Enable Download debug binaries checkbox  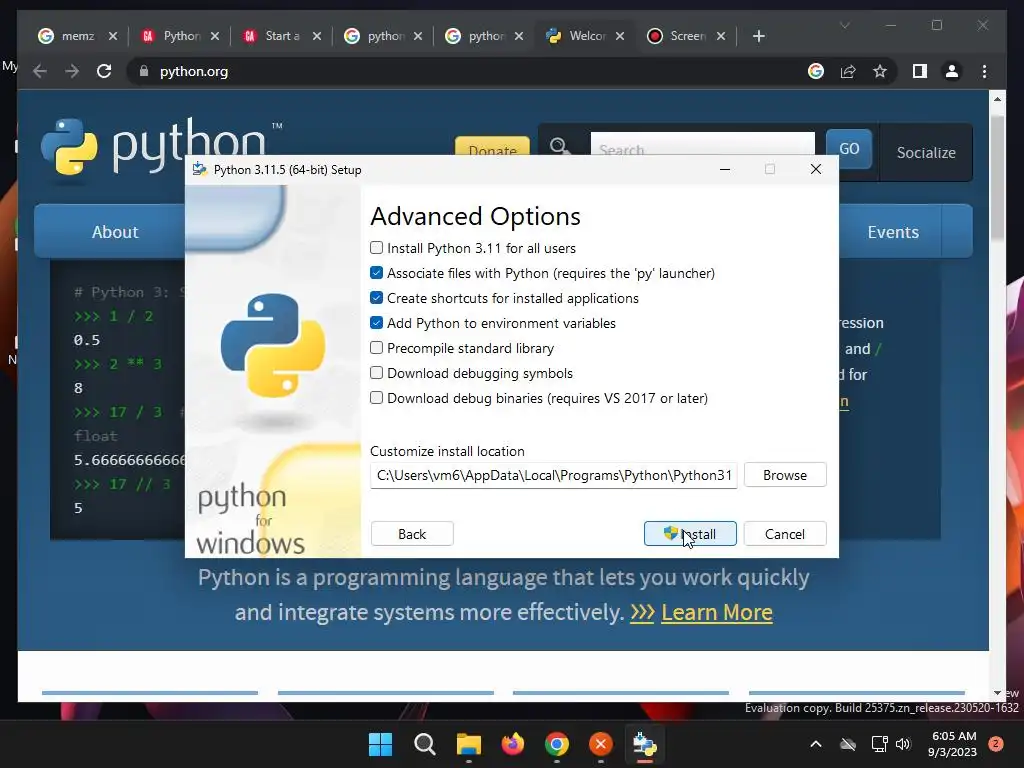(x=376, y=398)
